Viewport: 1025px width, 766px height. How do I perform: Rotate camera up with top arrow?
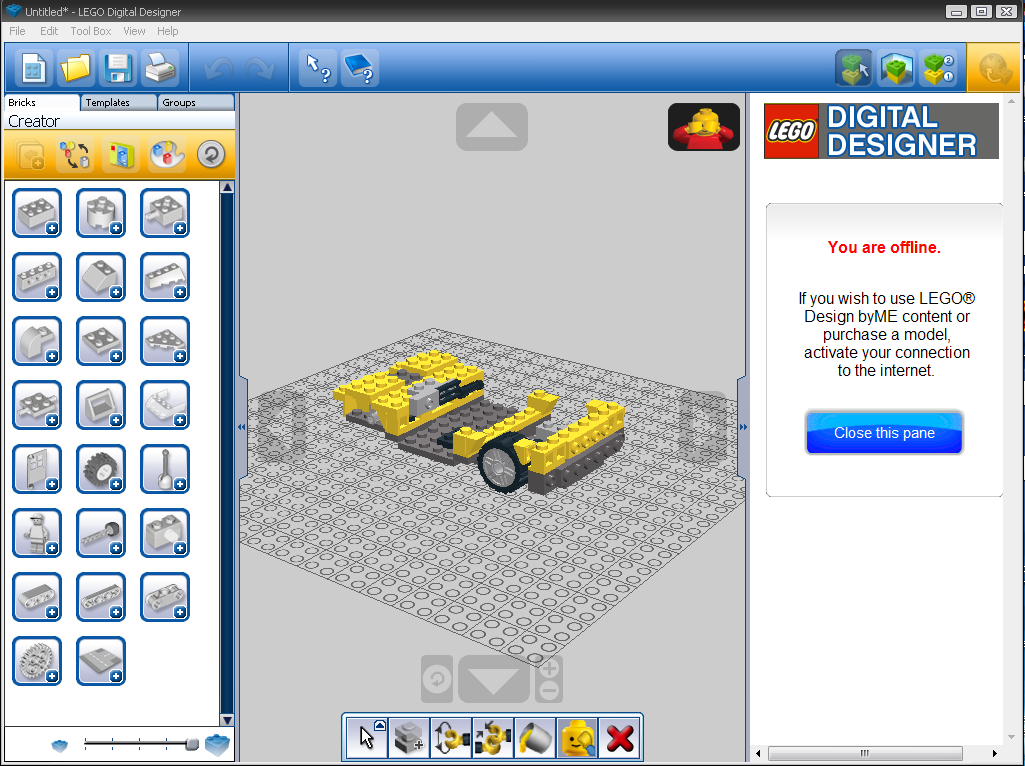pyautogui.click(x=492, y=127)
